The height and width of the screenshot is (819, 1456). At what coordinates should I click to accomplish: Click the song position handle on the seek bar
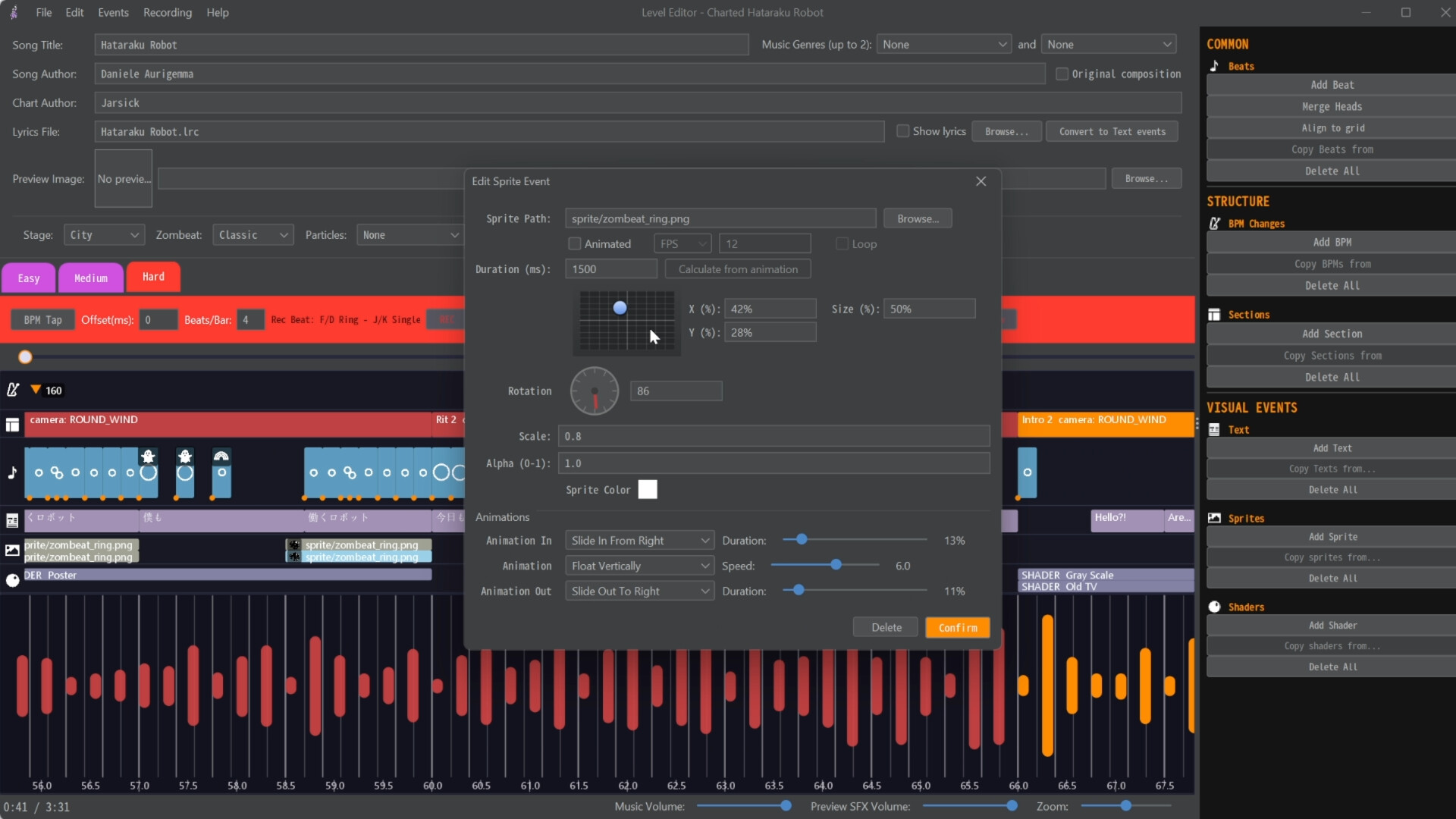click(x=25, y=357)
